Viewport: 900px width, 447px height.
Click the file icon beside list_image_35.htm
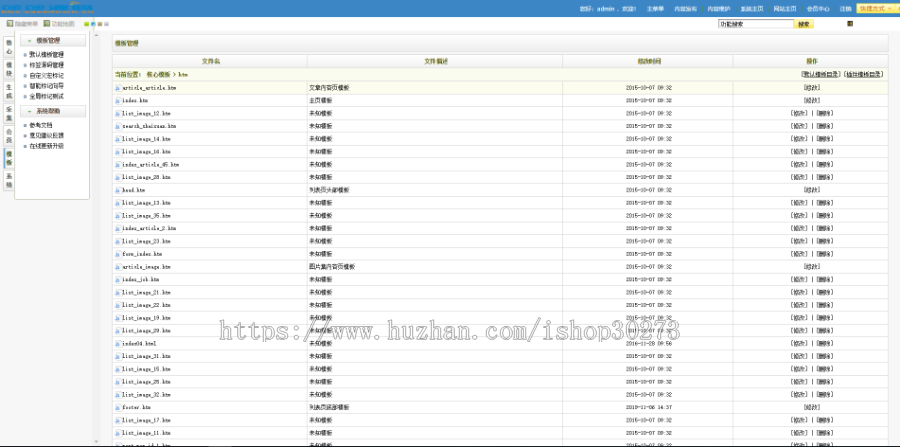(x=118, y=216)
